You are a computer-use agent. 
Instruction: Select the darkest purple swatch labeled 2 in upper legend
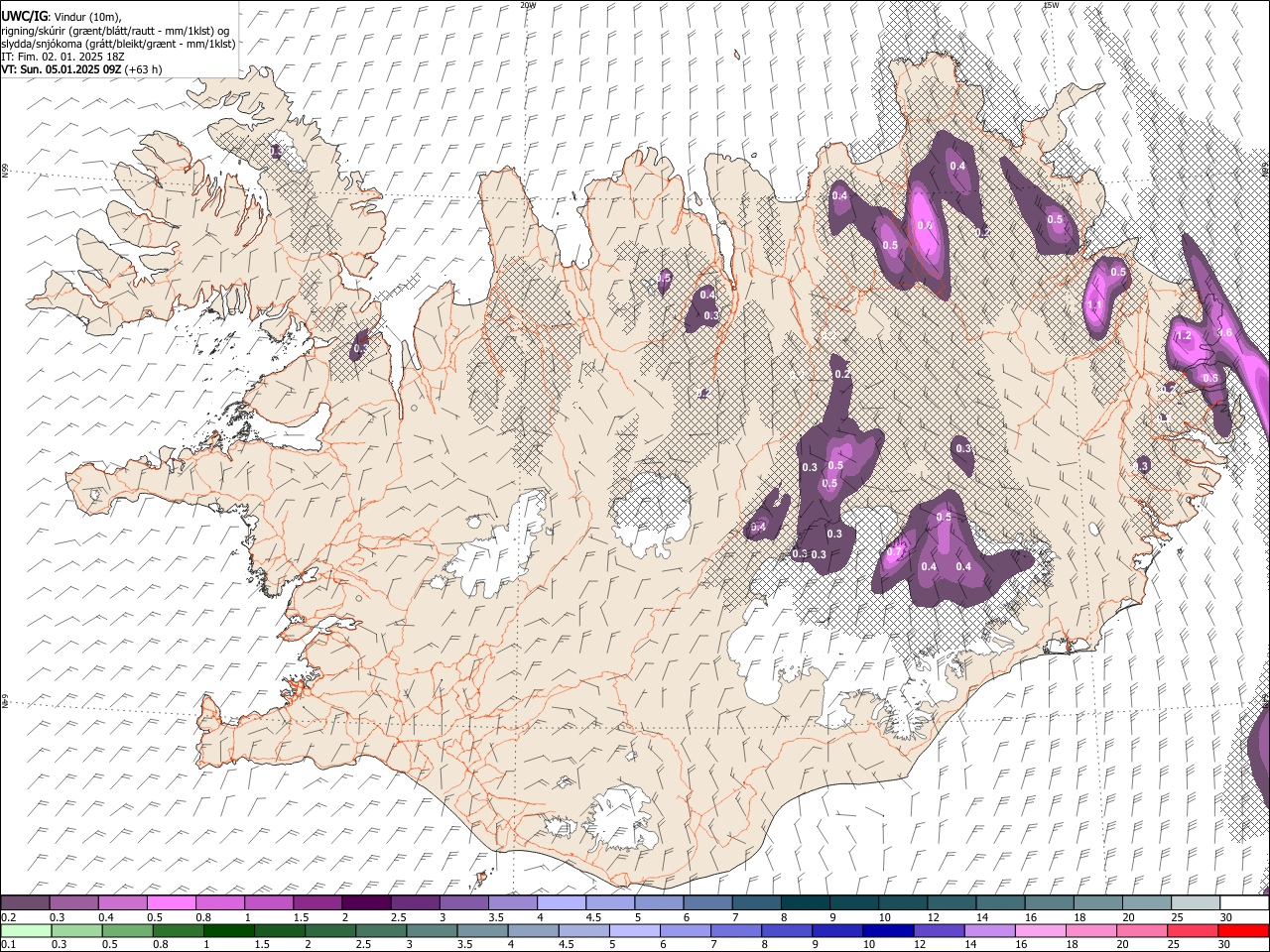pos(366,903)
